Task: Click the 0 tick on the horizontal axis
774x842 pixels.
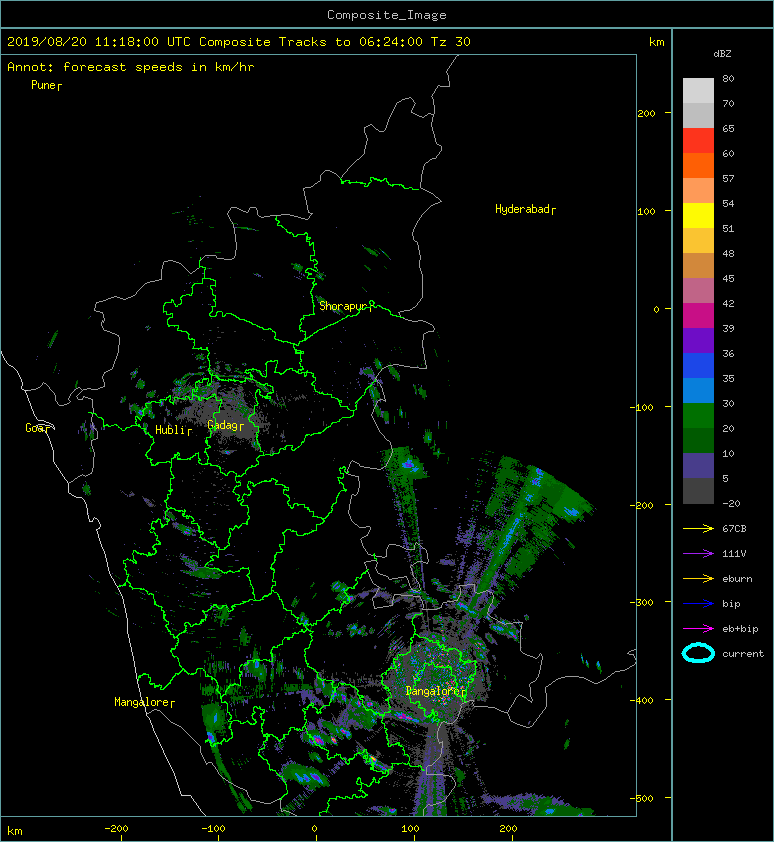Action: point(315,829)
